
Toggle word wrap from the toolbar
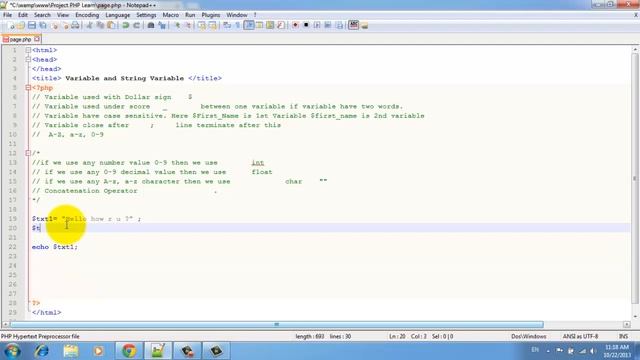pyautogui.click(x=227, y=25)
